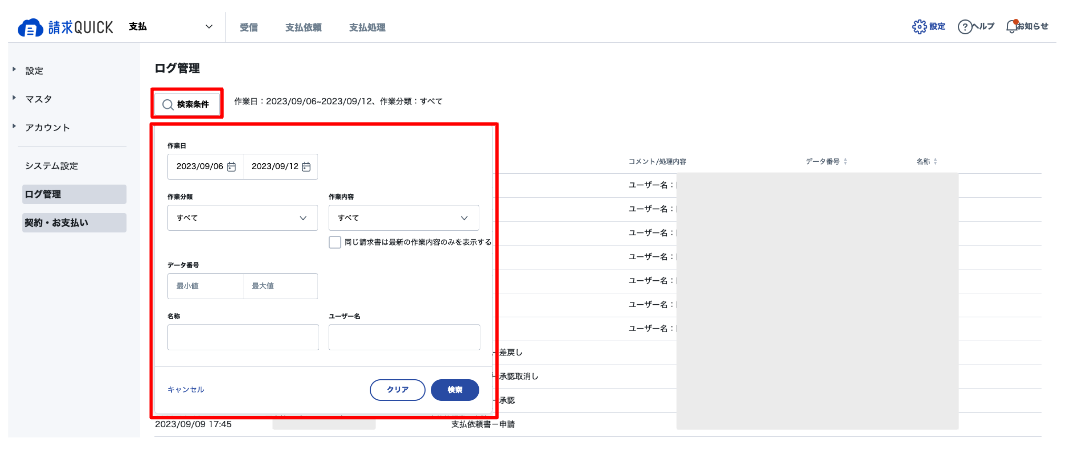Image resolution: width=1069 pixels, height=457 pixels.
Task: Click the ユーザー名 input field
Action: pos(404,337)
